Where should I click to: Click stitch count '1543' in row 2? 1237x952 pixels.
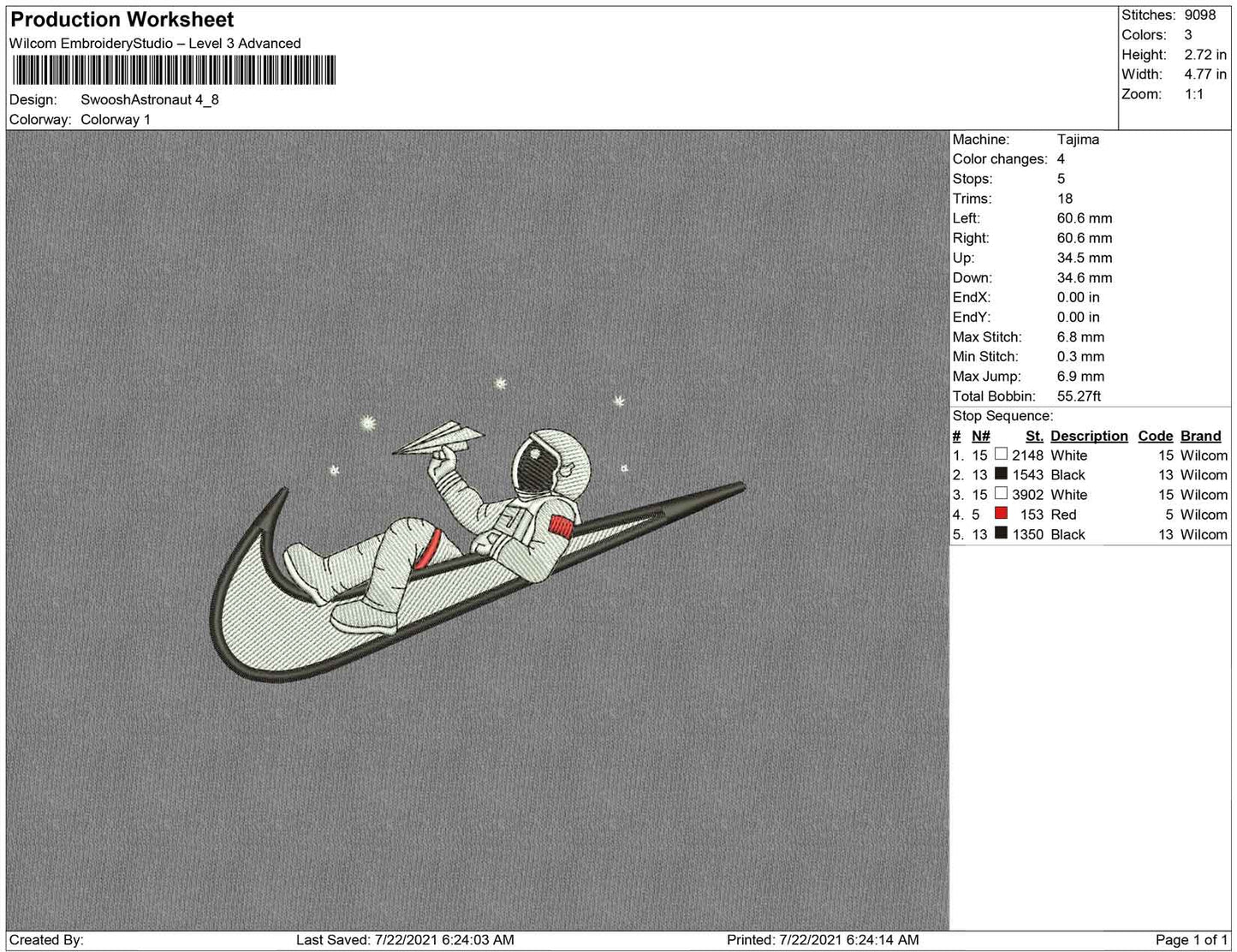(x=1027, y=475)
